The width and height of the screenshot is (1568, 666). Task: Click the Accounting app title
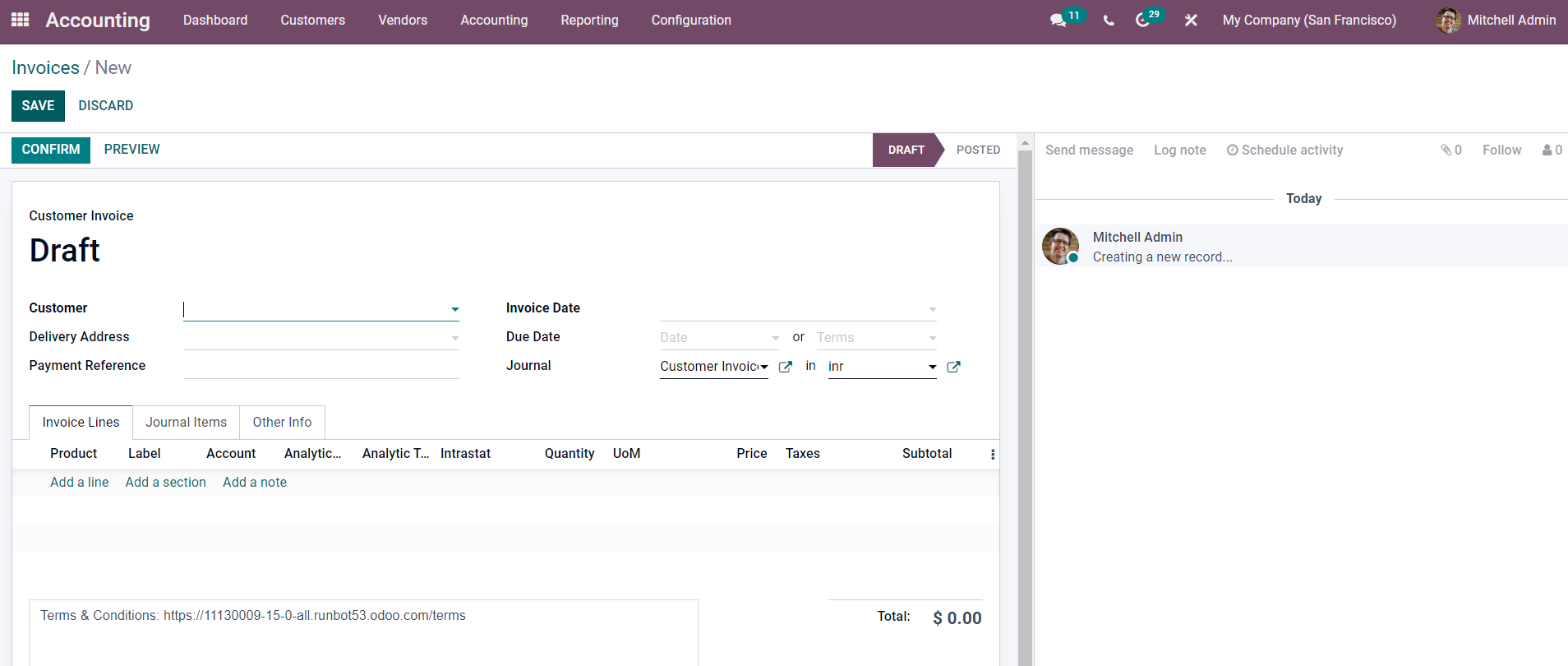(x=98, y=21)
